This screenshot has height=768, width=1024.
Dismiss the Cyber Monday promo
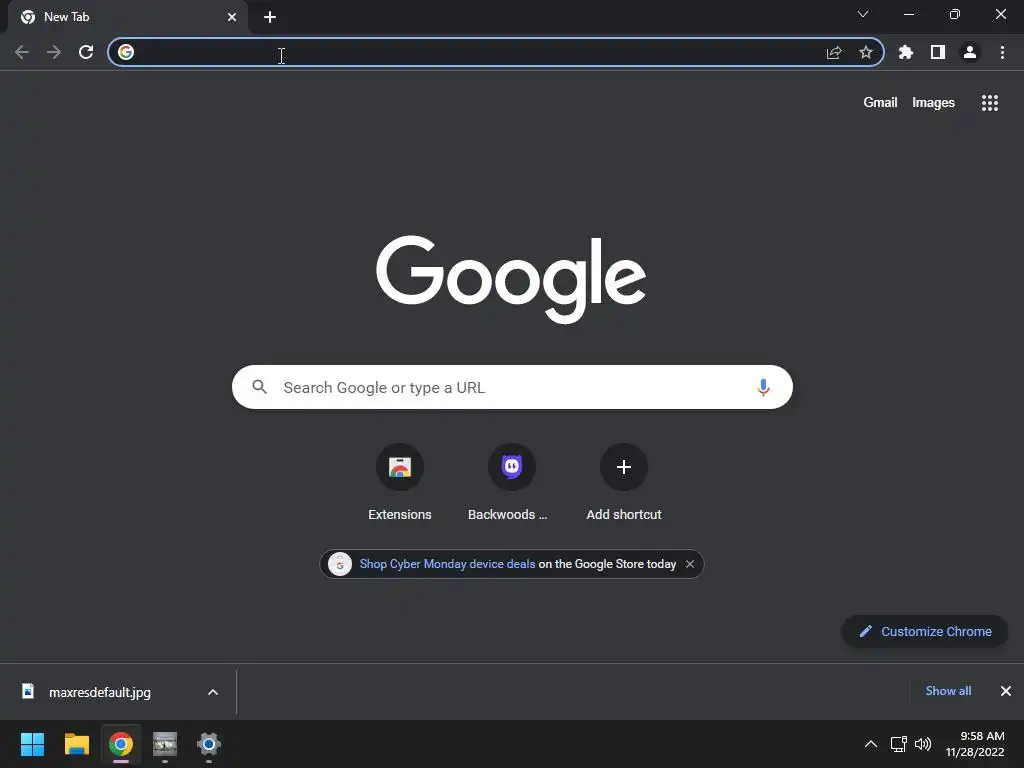pos(690,564)
